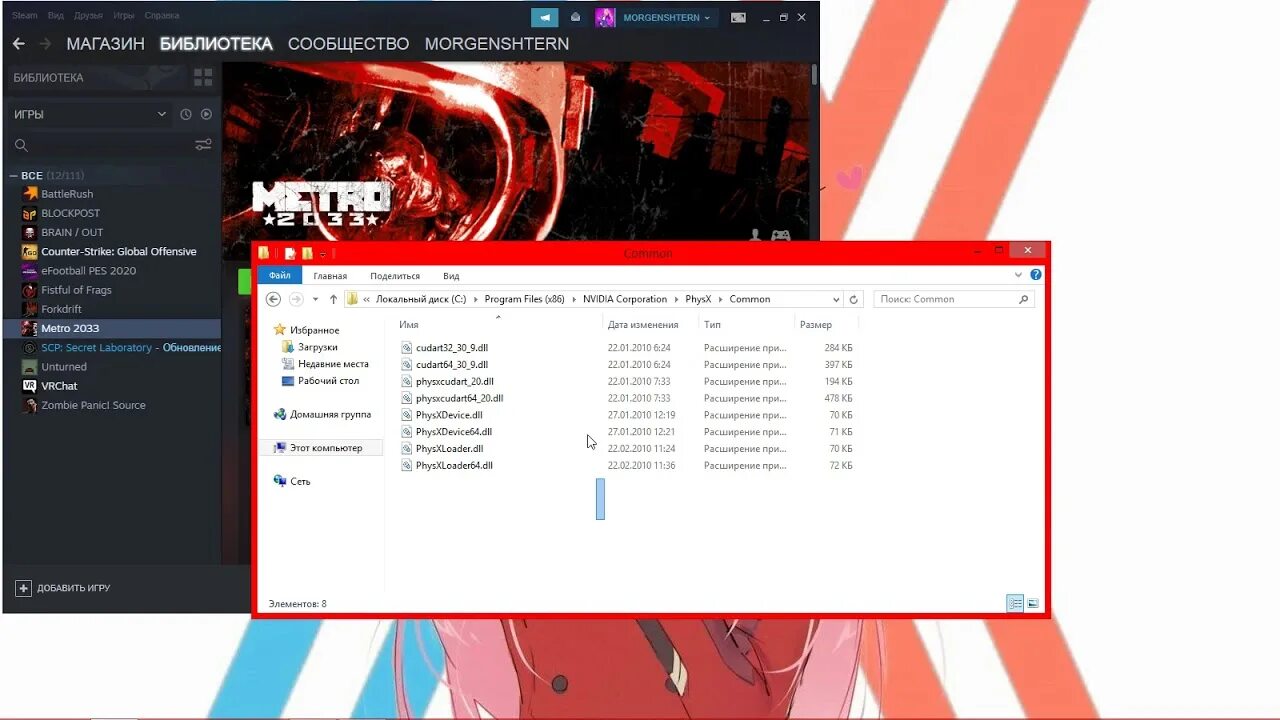Click the Steam library vertical scrollbar
Screen dimensions: 1280x720
[x=815, y=74]
